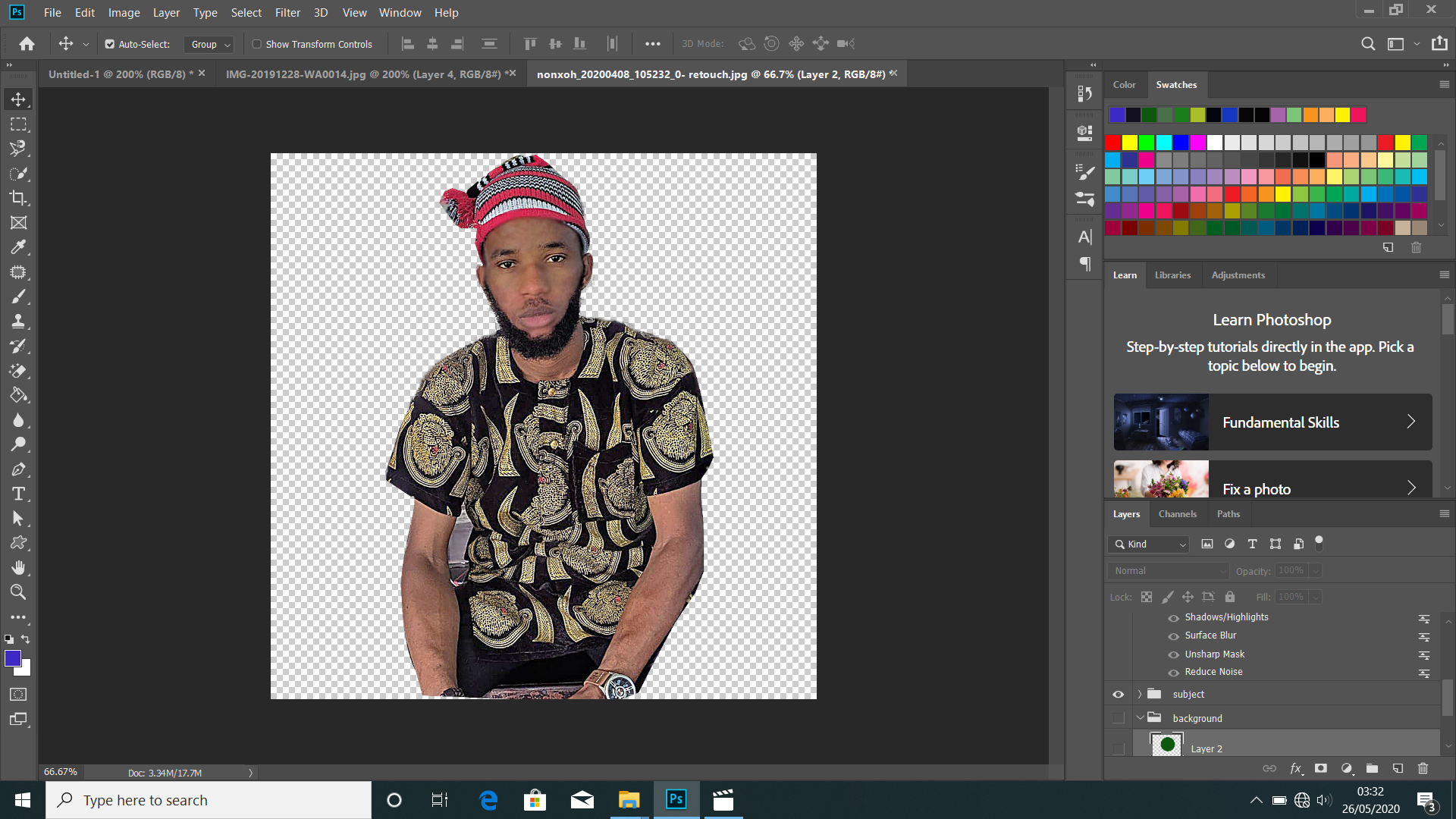1456x819 pixels.
Task: Show Layer 2 visibility
Action: 1119,748
